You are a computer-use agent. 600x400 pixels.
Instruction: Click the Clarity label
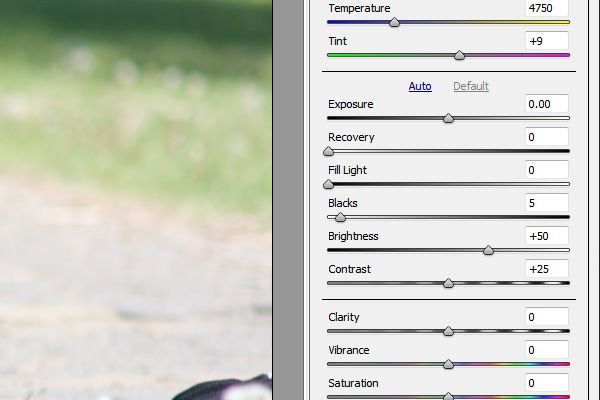coord(344,317)
